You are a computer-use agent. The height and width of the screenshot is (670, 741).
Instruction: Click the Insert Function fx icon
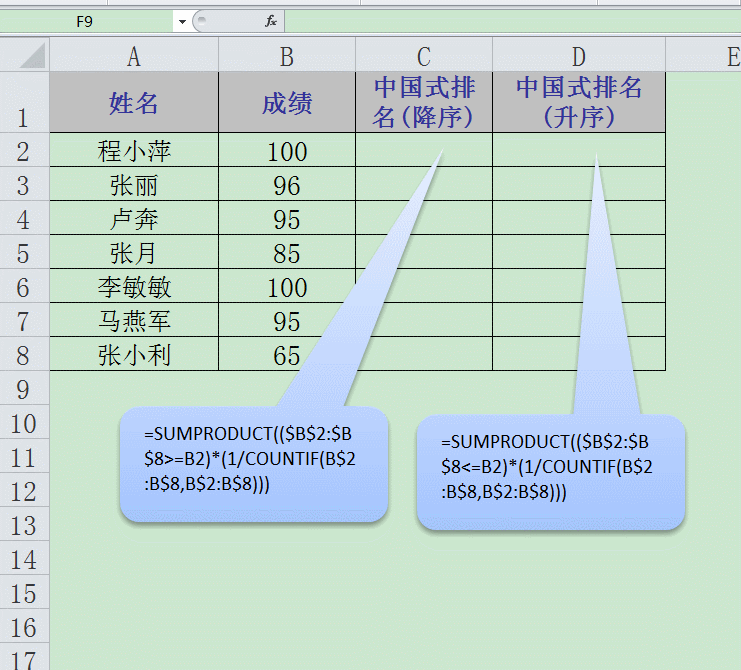[x=270, y=21]
